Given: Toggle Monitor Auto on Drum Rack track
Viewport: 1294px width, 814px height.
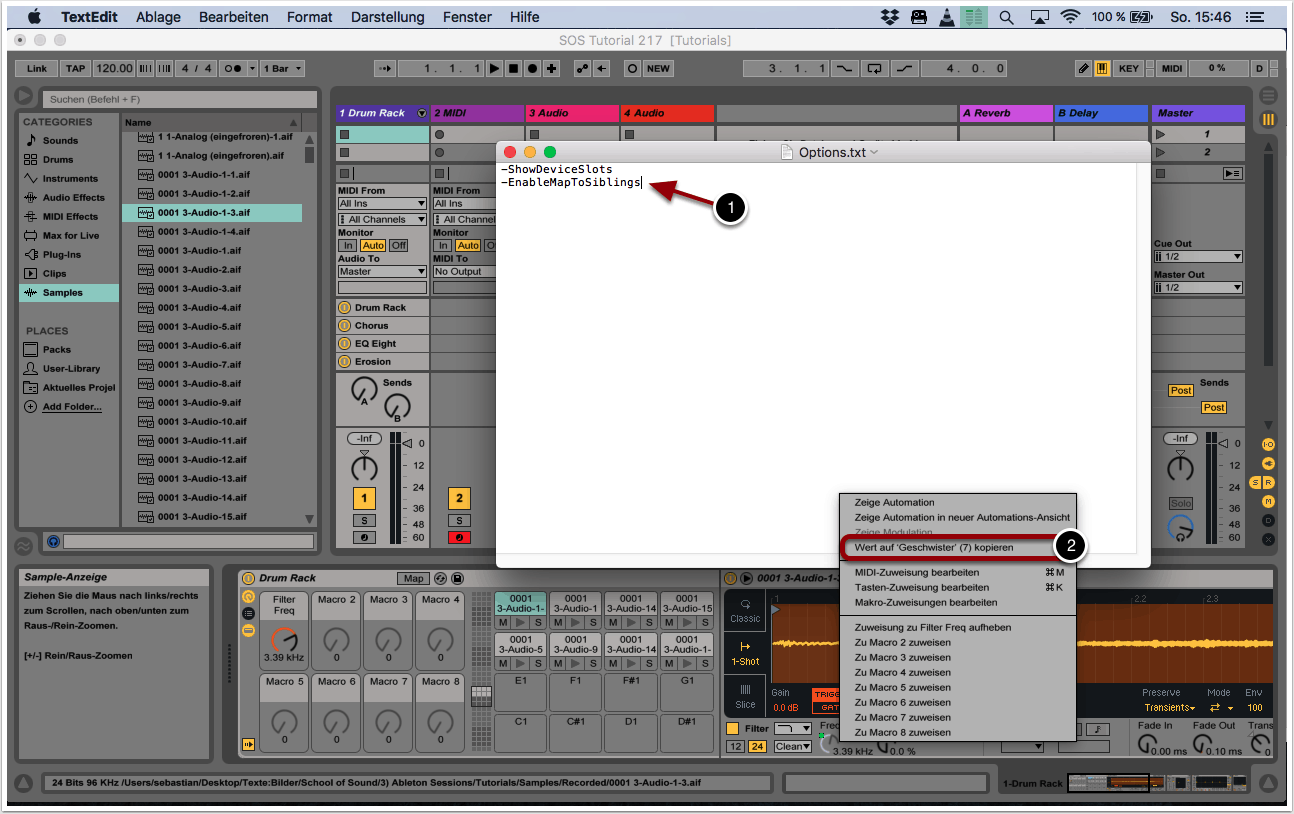Looking at the screenshot, I should coord(373,245).
